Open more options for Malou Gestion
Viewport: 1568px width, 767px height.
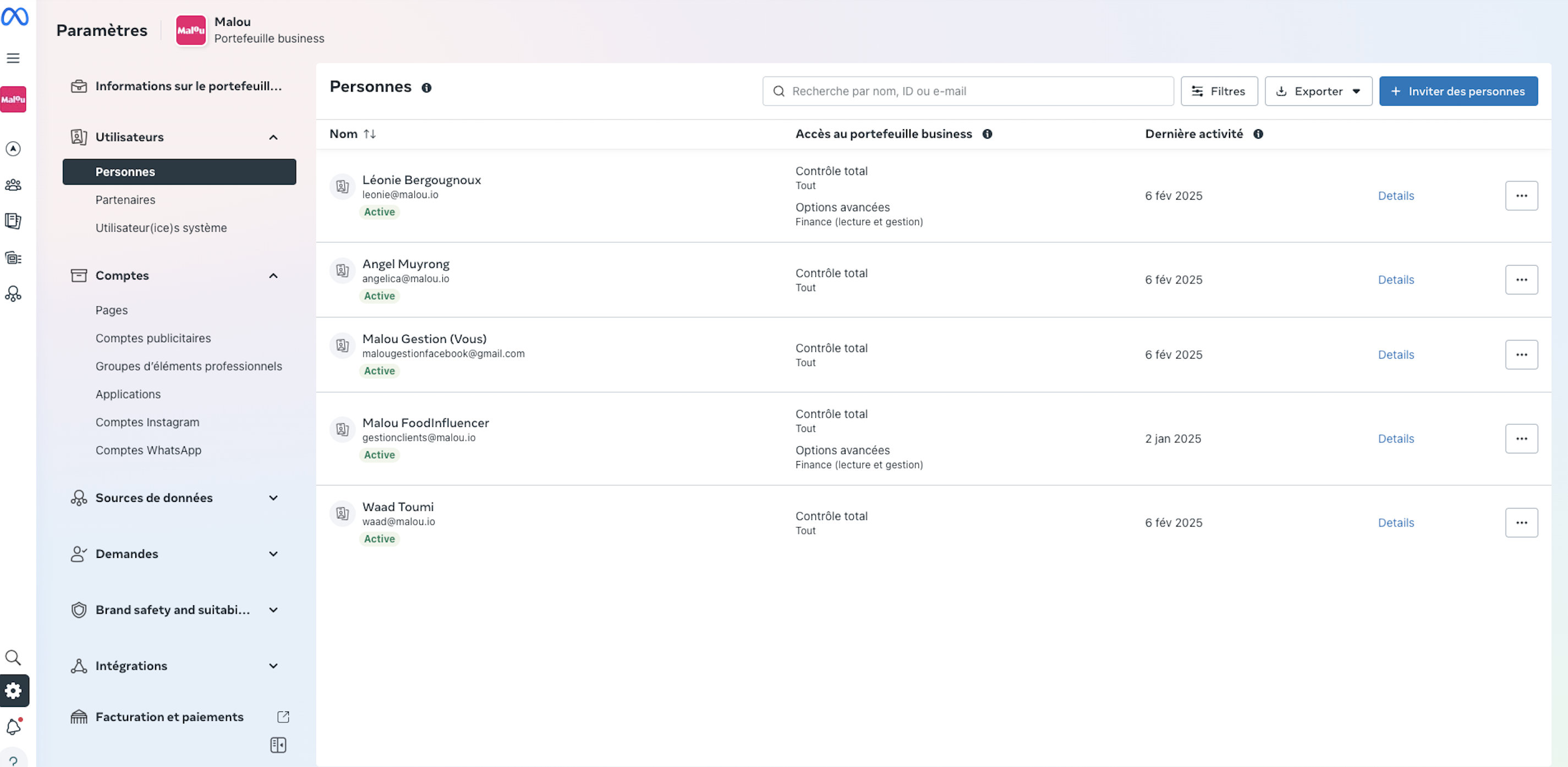(x=1521, y=355)
